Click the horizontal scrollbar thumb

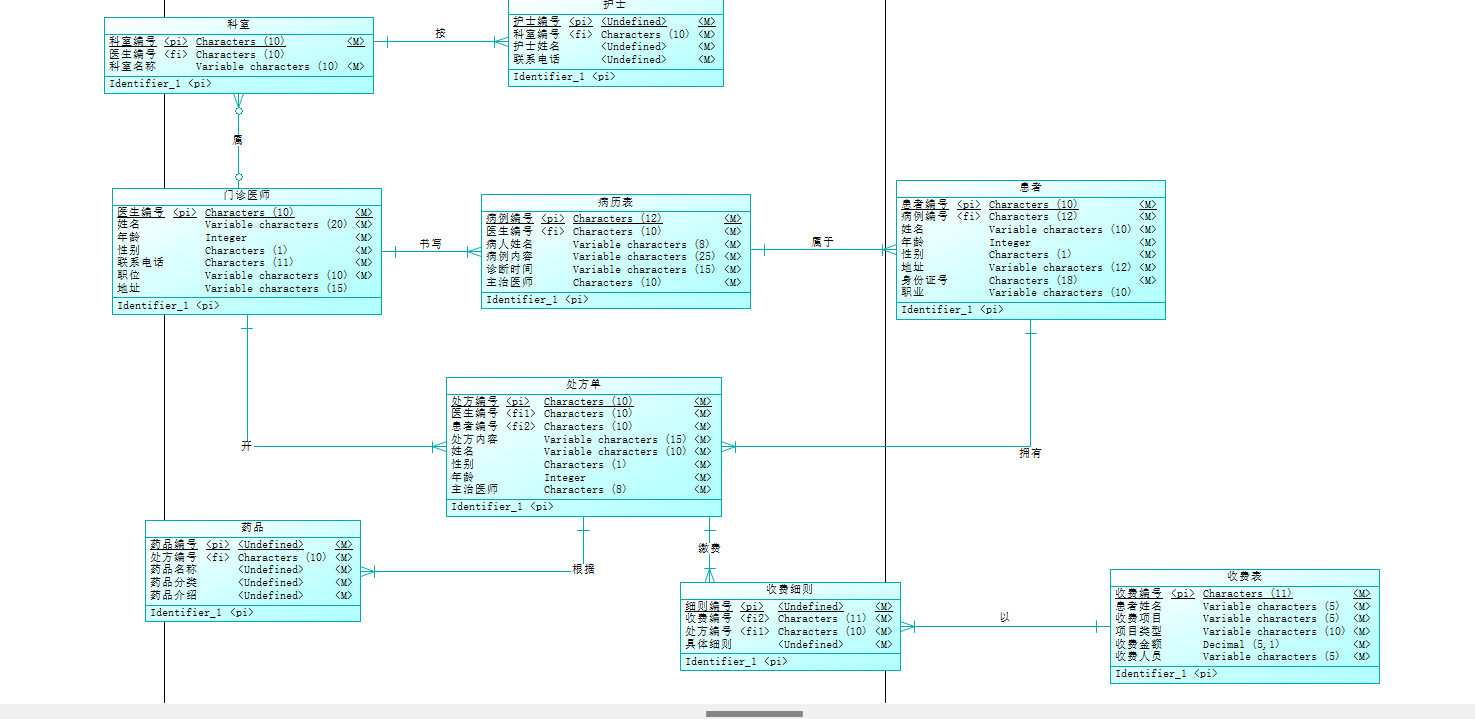[x=754, y=714]
